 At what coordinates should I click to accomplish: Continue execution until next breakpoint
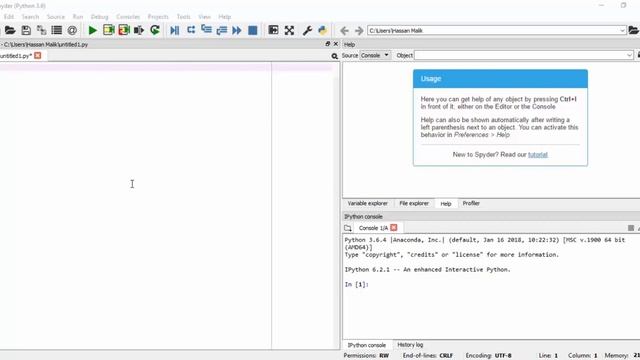237,30
